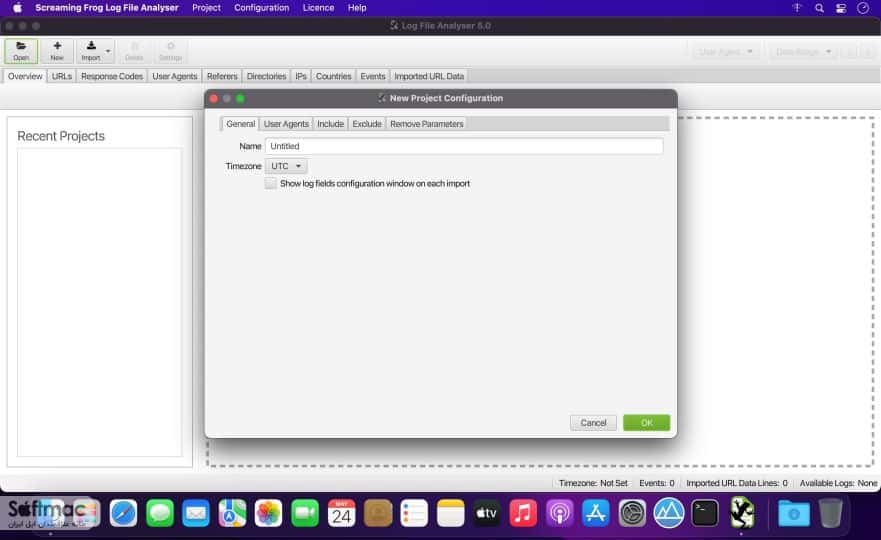Image resolution: width=881 pixels, height=540 pixels.
Task: Open the Project menu
Action: click(x=206, y=8)
